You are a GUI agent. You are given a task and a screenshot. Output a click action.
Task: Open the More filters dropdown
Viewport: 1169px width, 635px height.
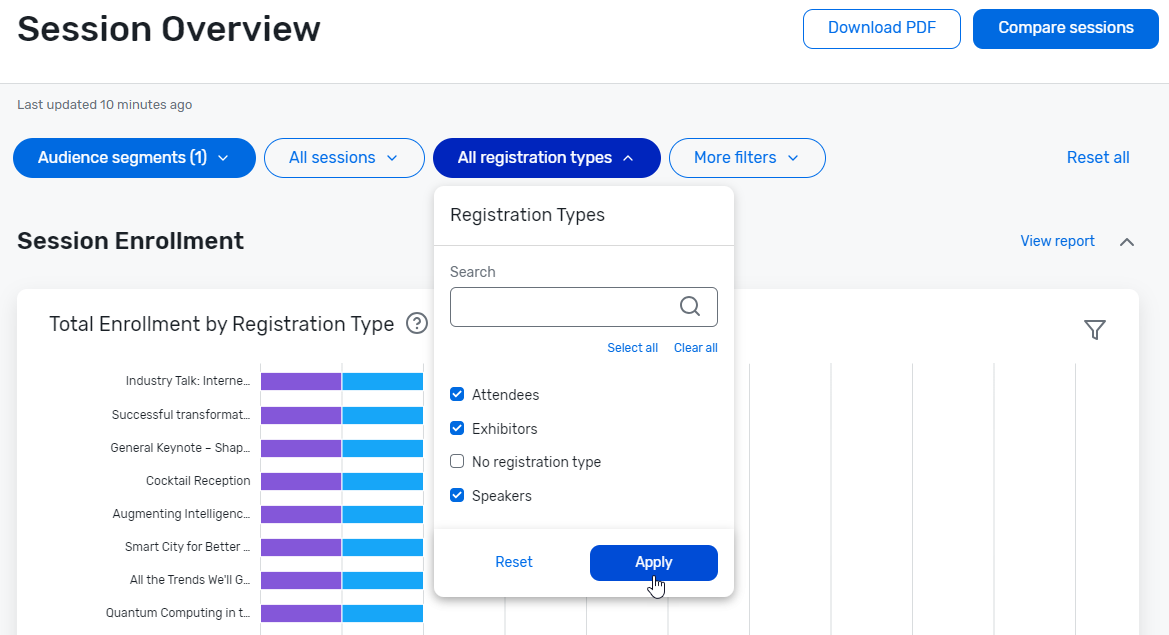click(x=747, y=158)
